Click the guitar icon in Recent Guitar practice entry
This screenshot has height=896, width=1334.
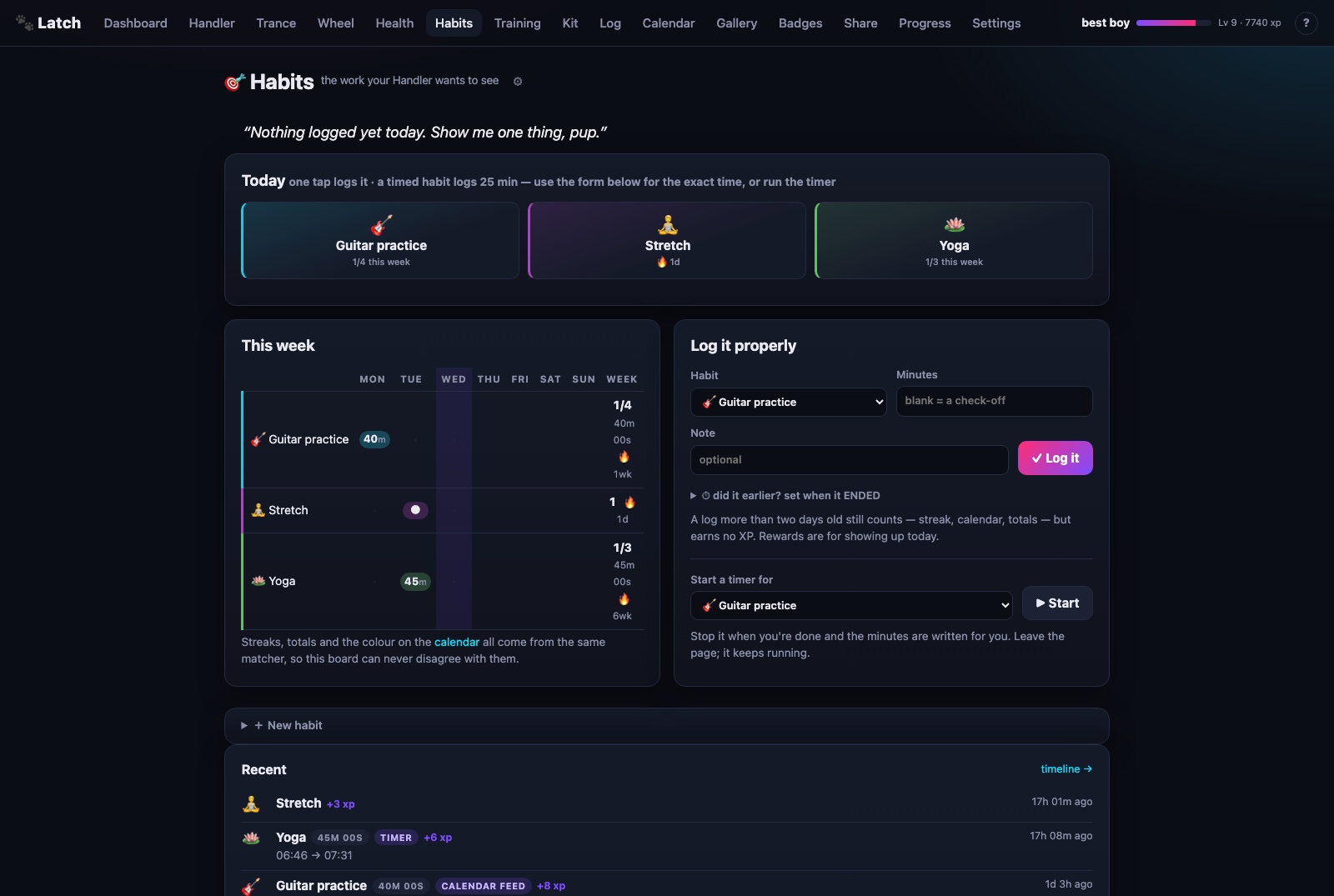[251, 886]
